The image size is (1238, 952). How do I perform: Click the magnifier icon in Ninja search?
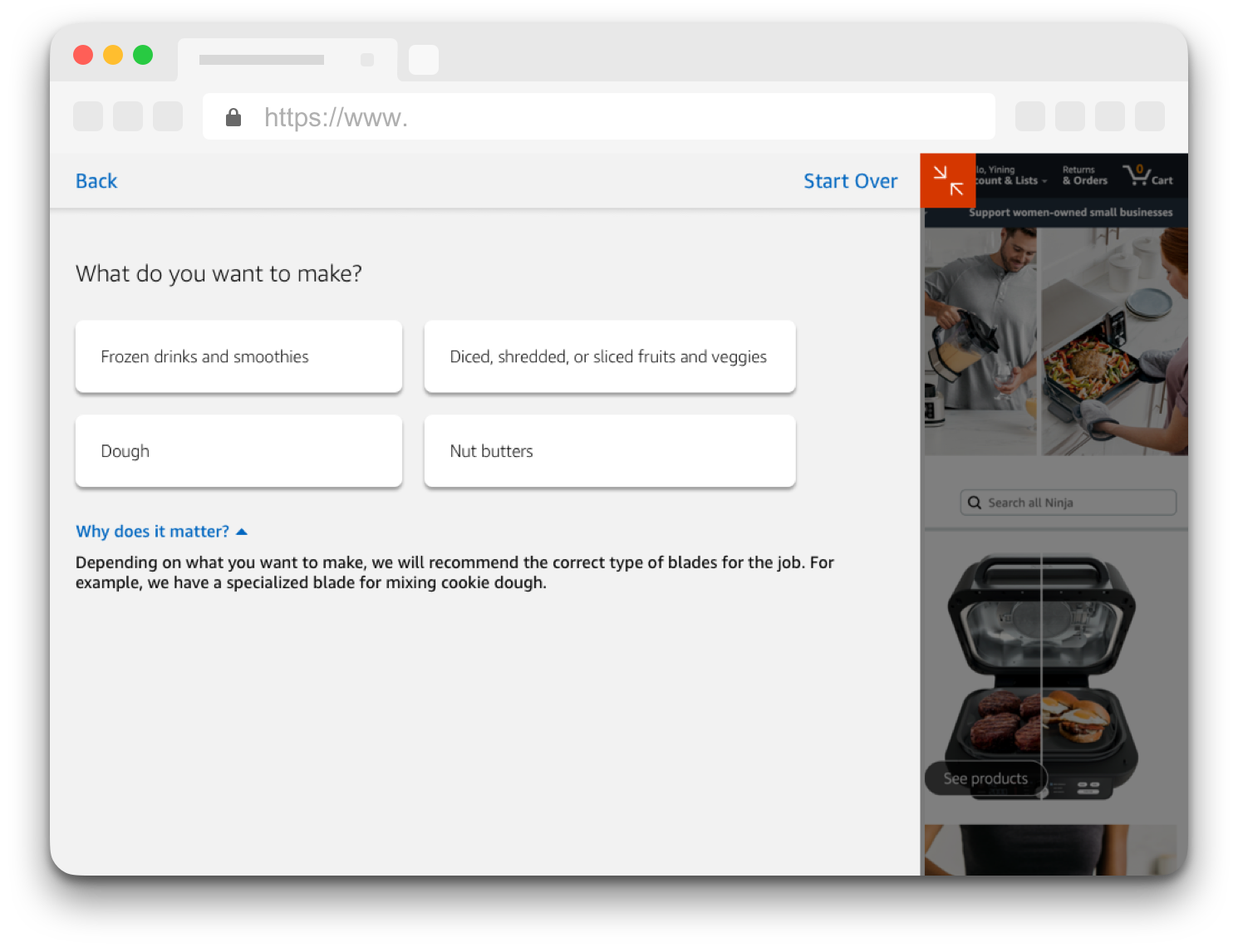click(975, 503)
